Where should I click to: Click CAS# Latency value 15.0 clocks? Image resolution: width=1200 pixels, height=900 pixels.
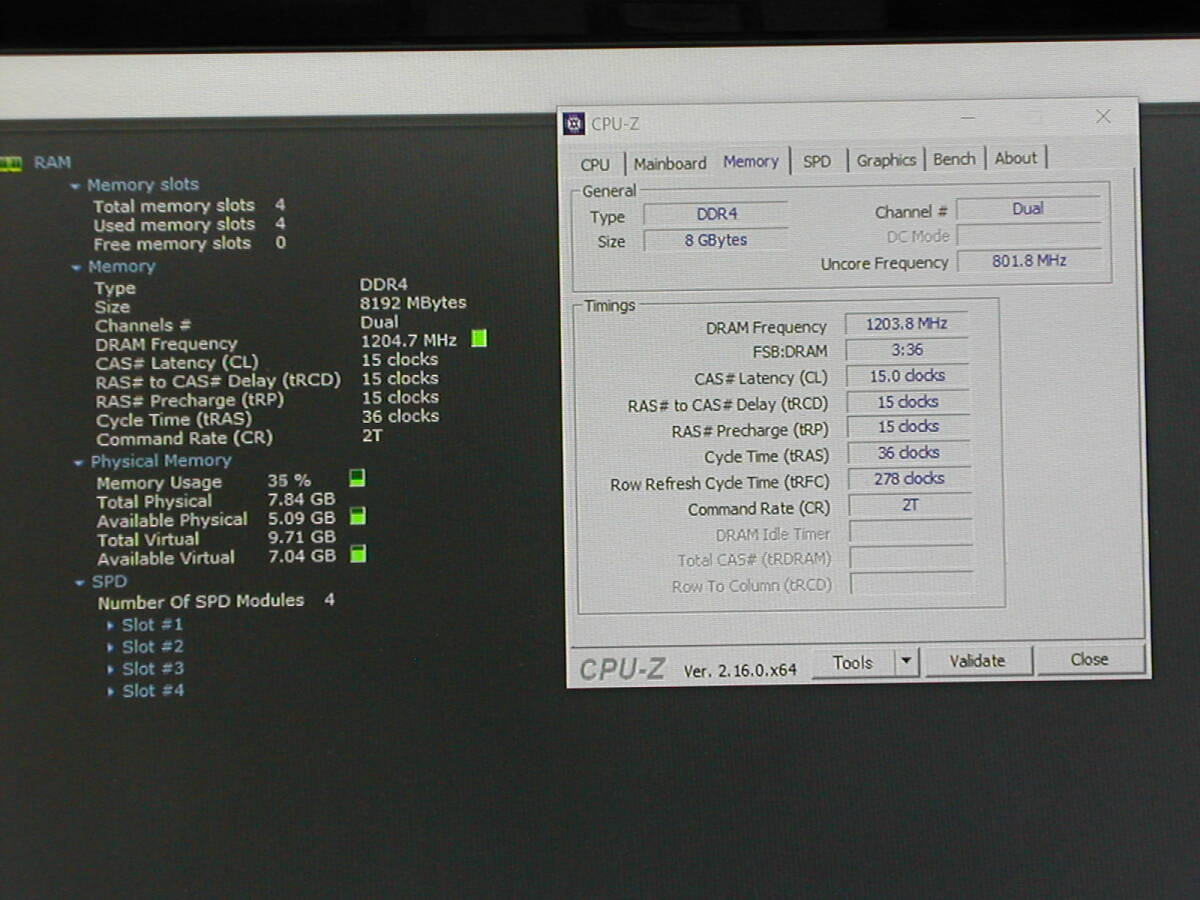pos(907,376)
